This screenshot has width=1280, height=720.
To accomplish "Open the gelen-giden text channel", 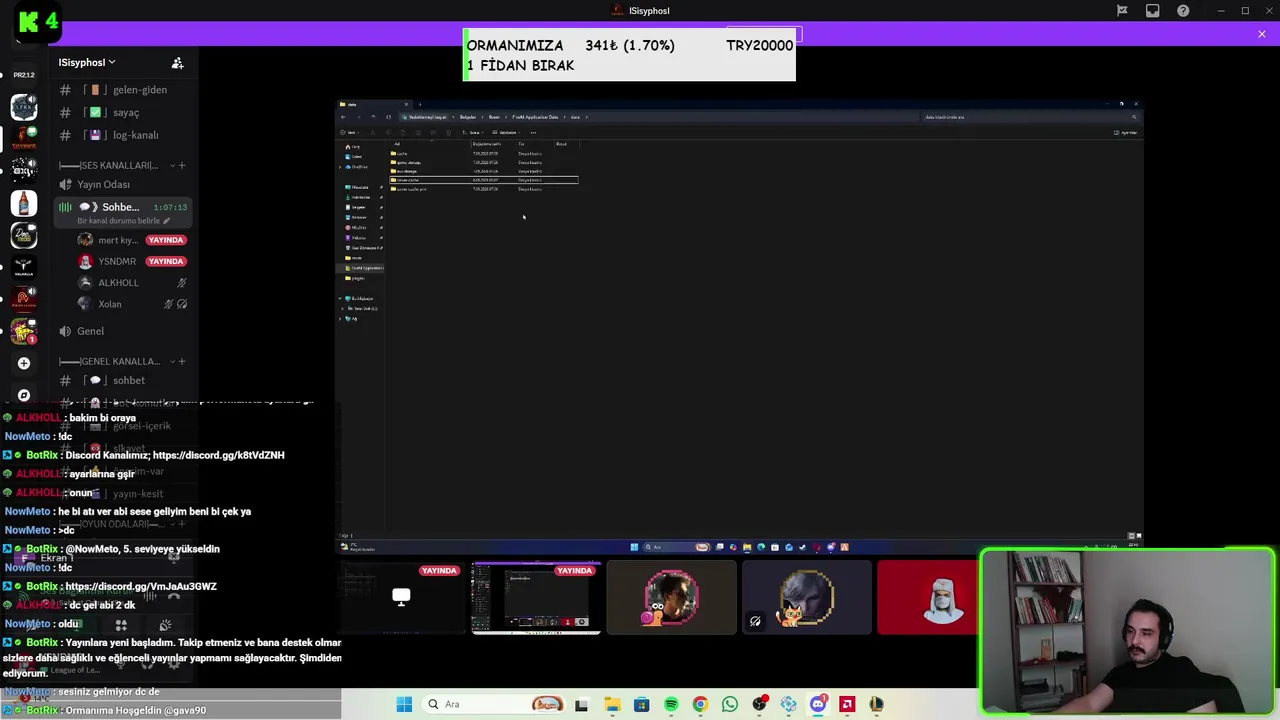I will point(125,90).
